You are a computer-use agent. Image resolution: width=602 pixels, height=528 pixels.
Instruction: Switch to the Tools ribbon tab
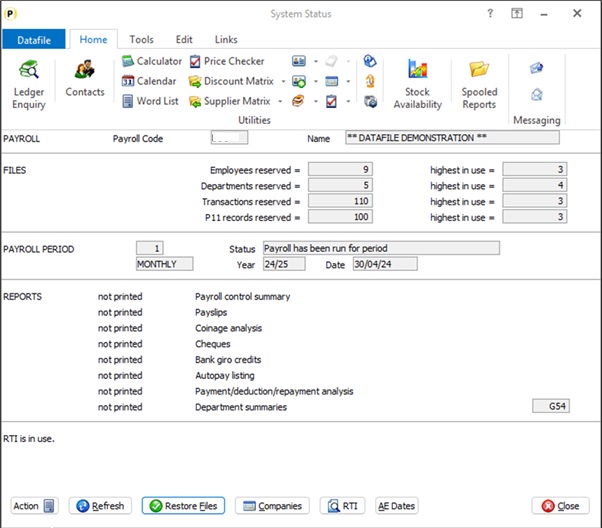(x=141, y=40)
